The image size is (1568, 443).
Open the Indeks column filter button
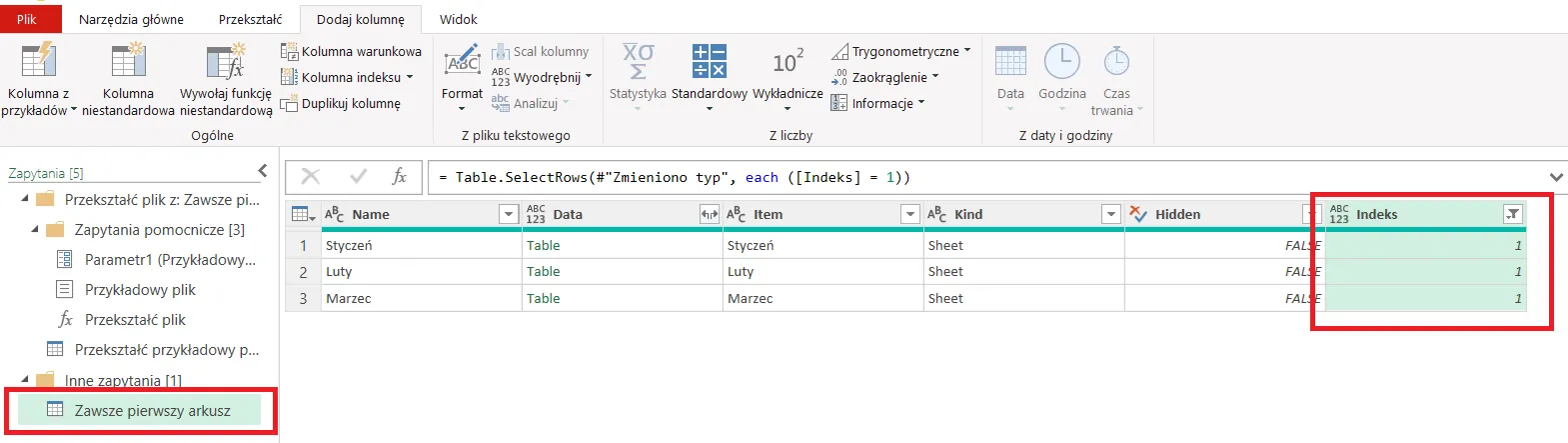click(x=1513, y=214)
